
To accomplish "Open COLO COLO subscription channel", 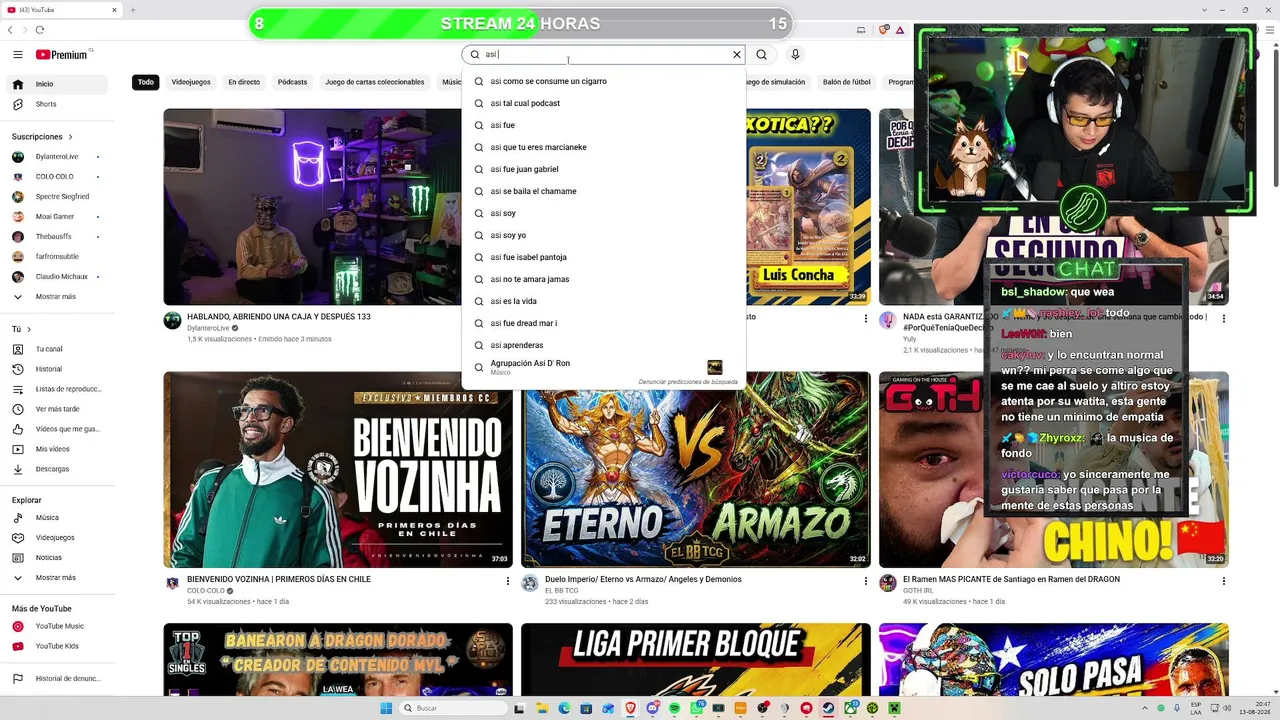I will [x=57, y=177].
